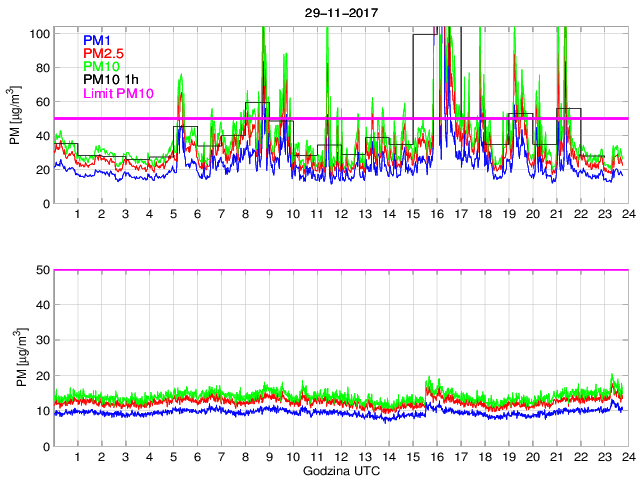Image resolution: width=640 pixels, height=480 pixels.
Task: Click the red PM2.5 legend entry
Action: point(101,53)
